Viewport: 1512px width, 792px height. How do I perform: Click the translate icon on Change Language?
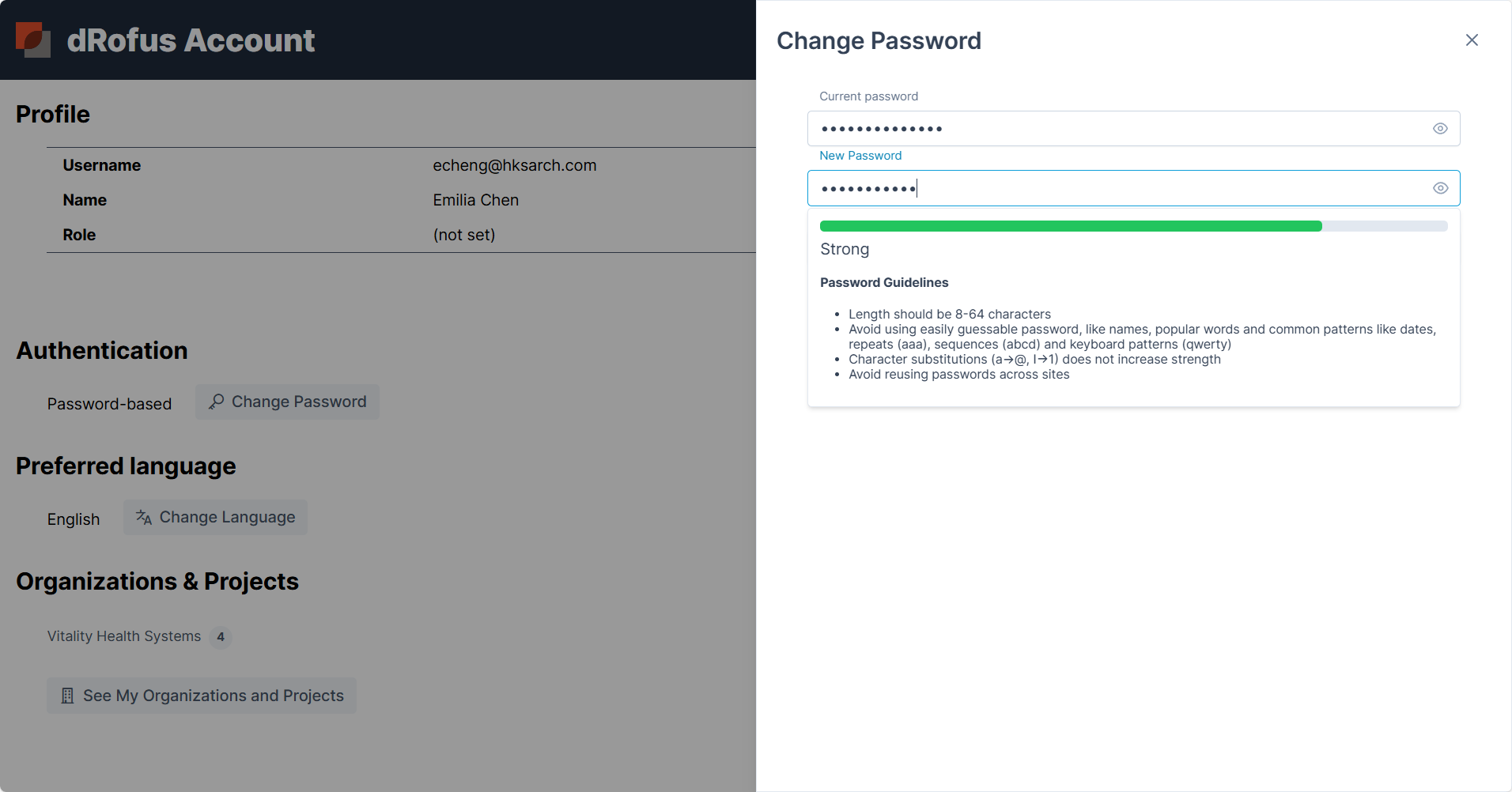(x=144, y=518)
